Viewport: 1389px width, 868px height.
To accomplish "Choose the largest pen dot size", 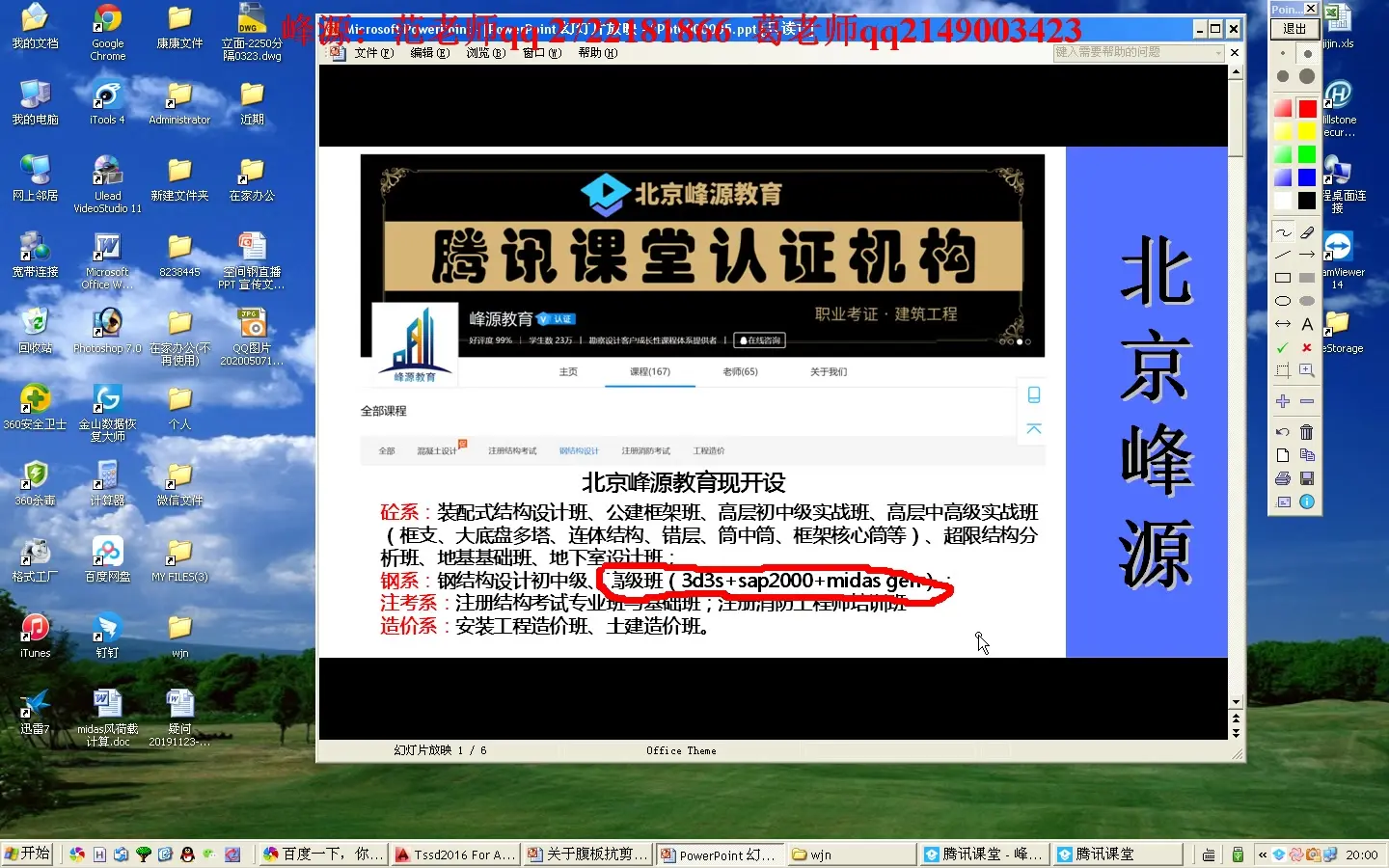I will coord(1307,76).
